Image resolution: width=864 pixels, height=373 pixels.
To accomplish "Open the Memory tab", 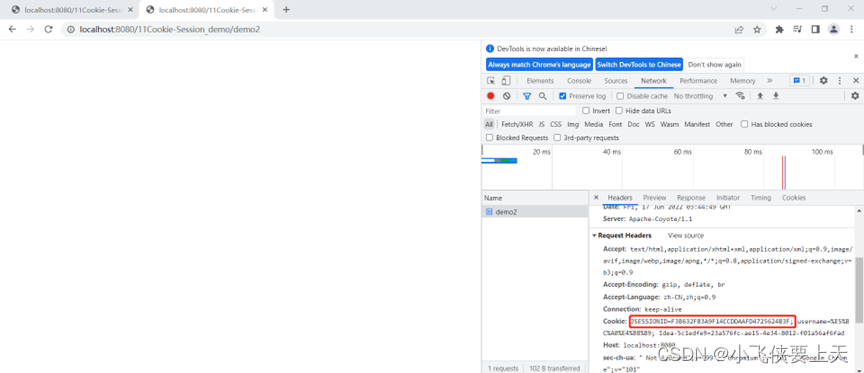I will click(x=743, y=81).
